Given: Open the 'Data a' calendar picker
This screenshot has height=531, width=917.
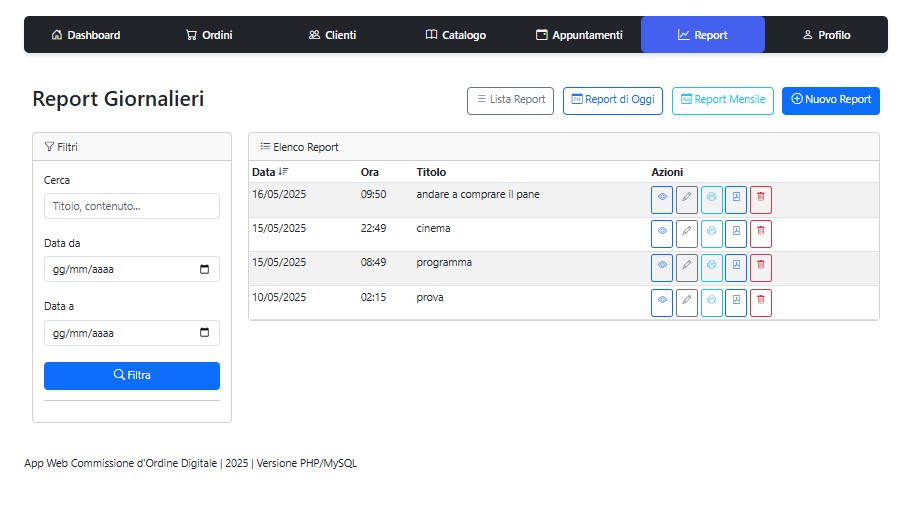Looking at the screenshot, I should 205,334.
